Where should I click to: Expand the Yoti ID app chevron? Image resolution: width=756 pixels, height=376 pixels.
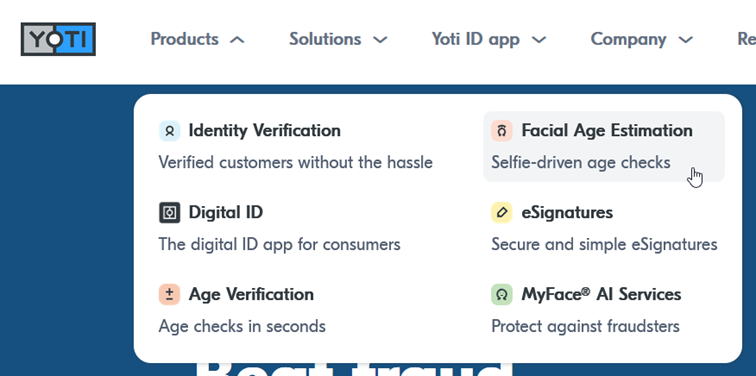point(539,40)
